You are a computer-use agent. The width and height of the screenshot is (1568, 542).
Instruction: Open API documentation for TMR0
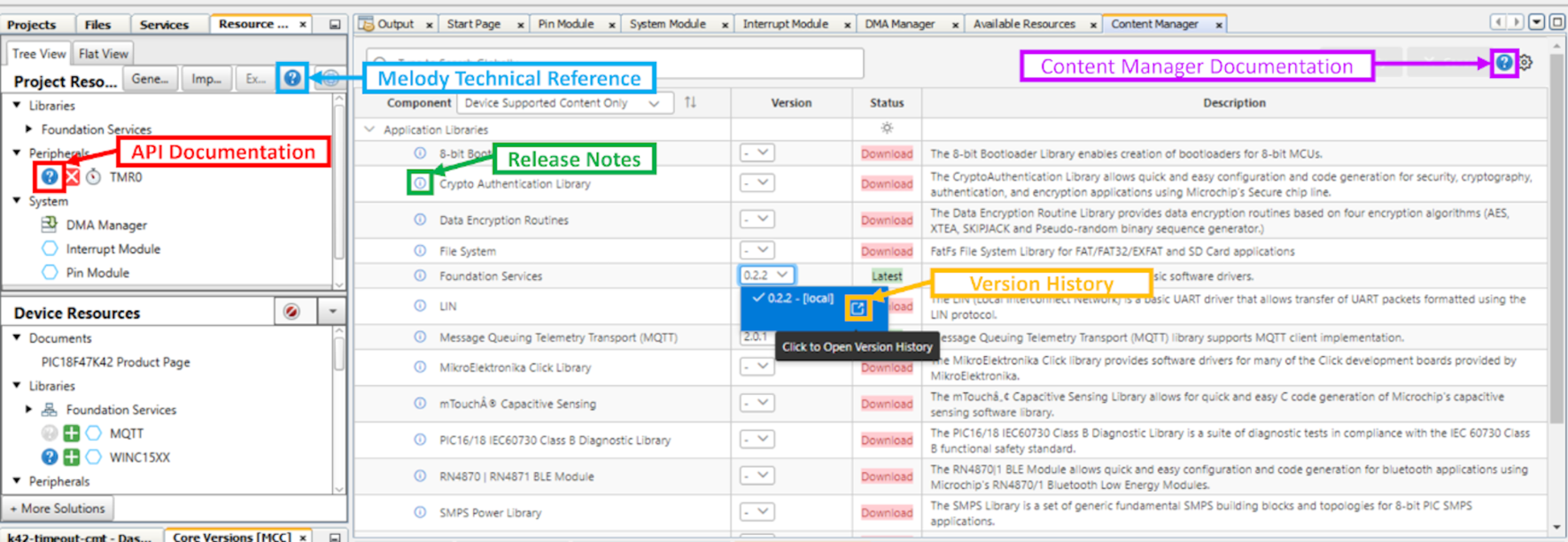coord(50,177)
